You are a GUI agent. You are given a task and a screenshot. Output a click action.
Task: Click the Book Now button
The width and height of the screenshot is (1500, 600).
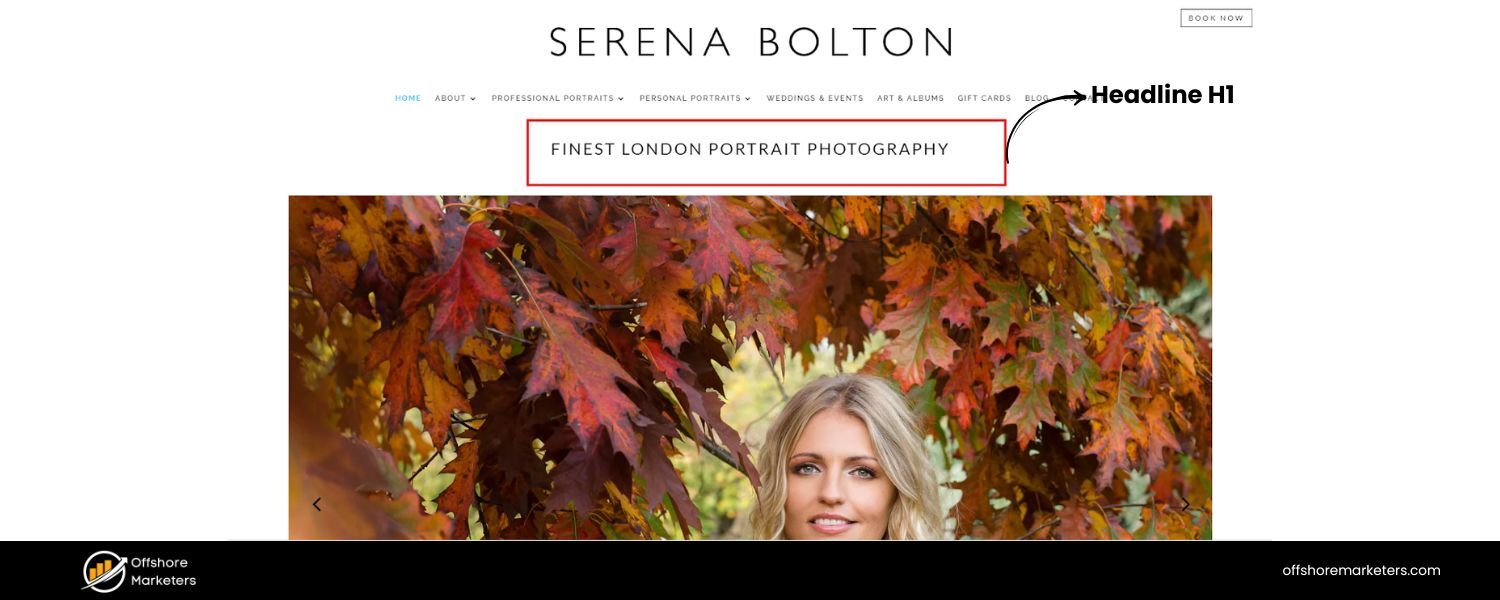pos(1216,18)
